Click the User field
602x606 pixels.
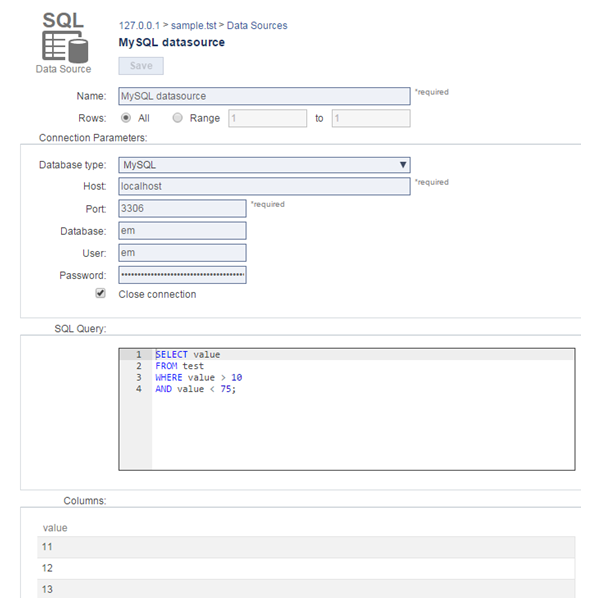point(182,253)
